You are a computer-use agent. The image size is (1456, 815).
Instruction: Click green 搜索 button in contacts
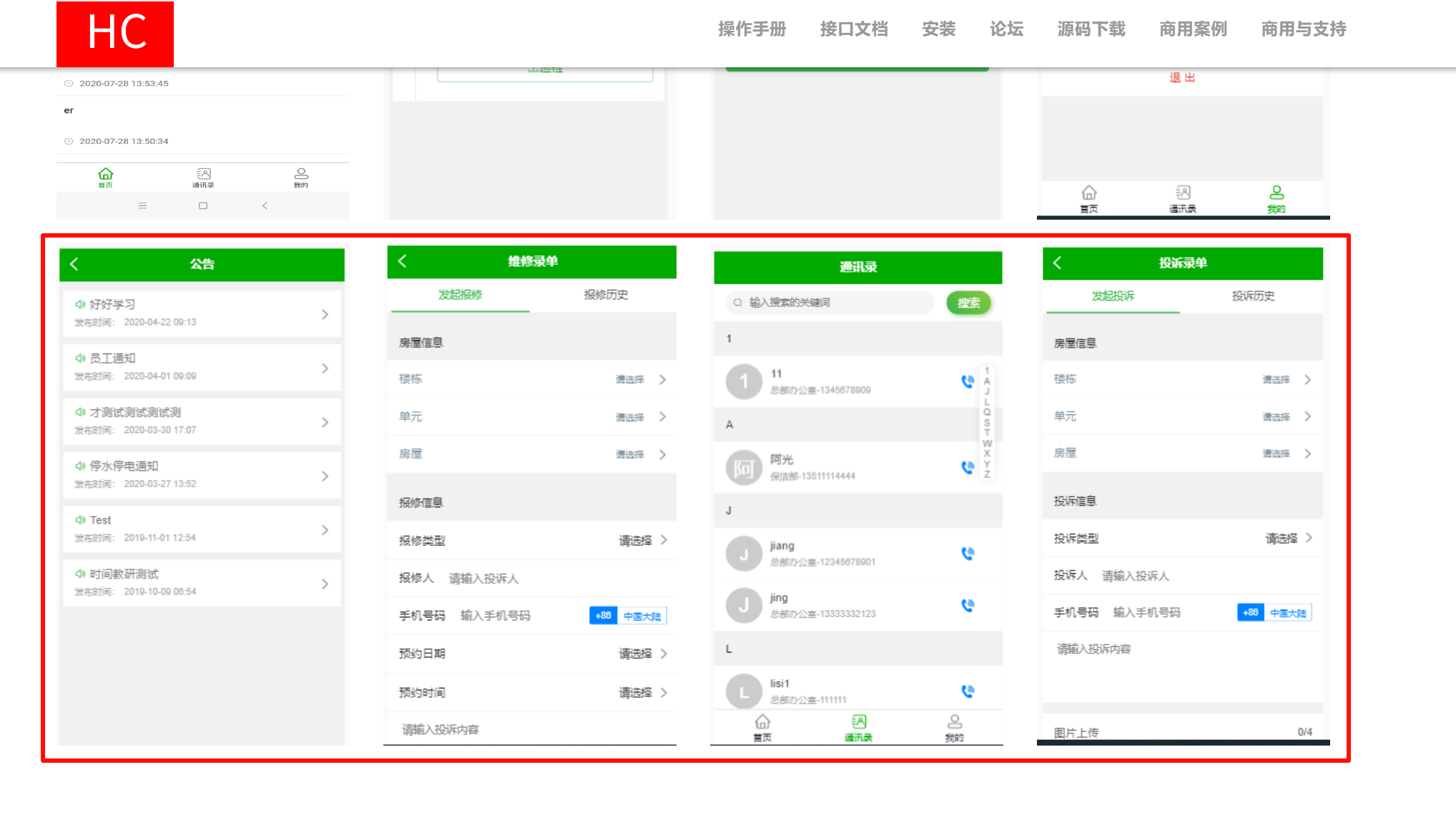pyautogui.click(x=968, y=303)
